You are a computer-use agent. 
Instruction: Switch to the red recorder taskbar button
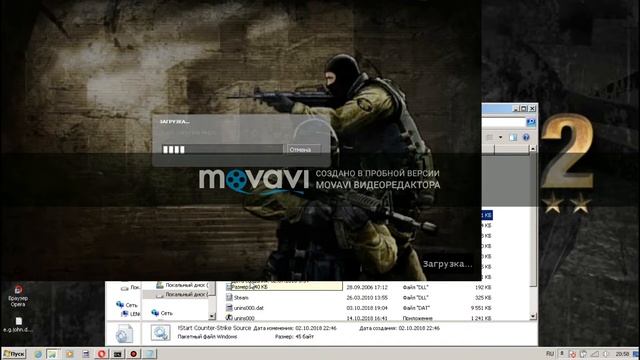(133, 354)
